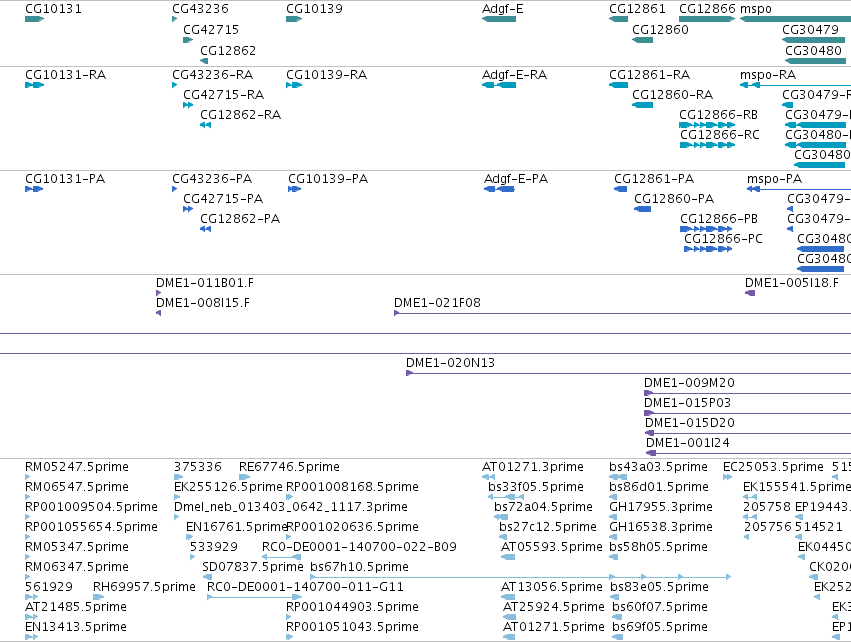
Task: Click the mspo-PA protein label
Action: (x=774, y=179)
